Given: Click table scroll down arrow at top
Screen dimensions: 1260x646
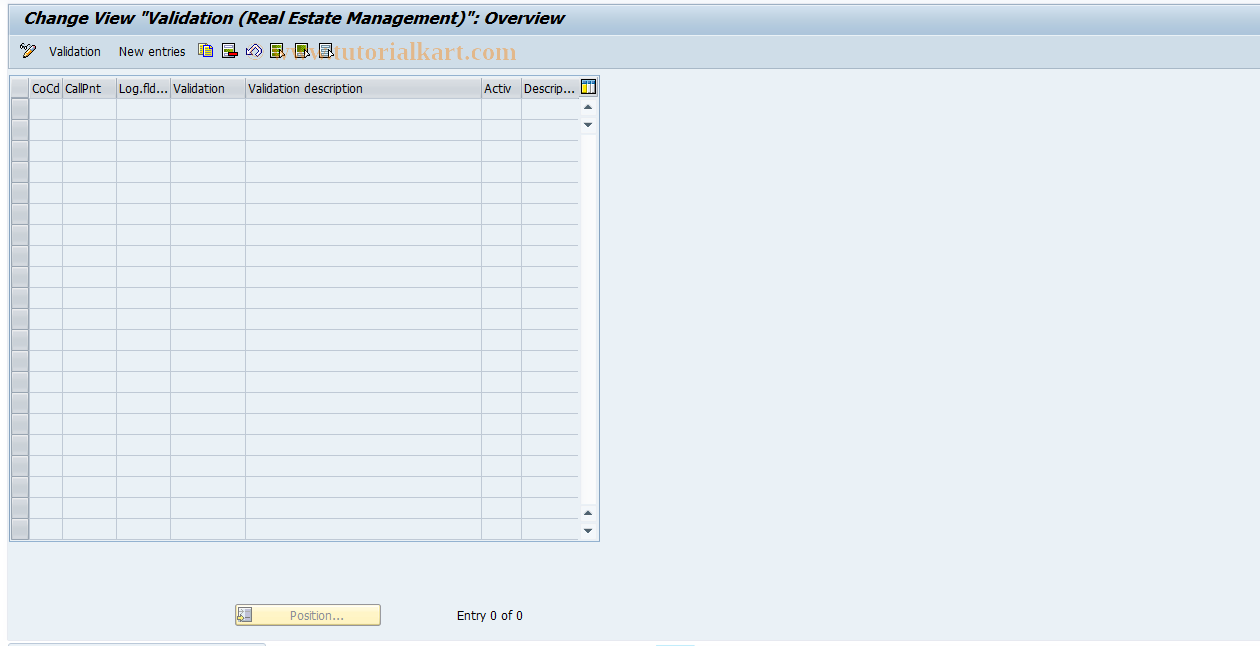Looking at the screenshot, I should tap(588, 125).
